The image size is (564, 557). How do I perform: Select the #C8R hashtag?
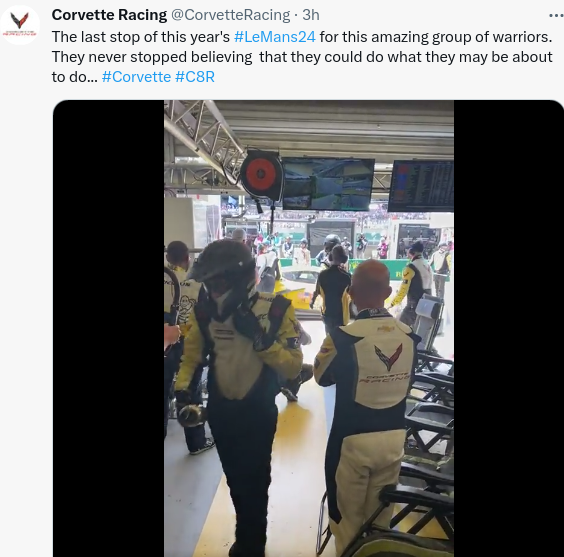[195, 77]
